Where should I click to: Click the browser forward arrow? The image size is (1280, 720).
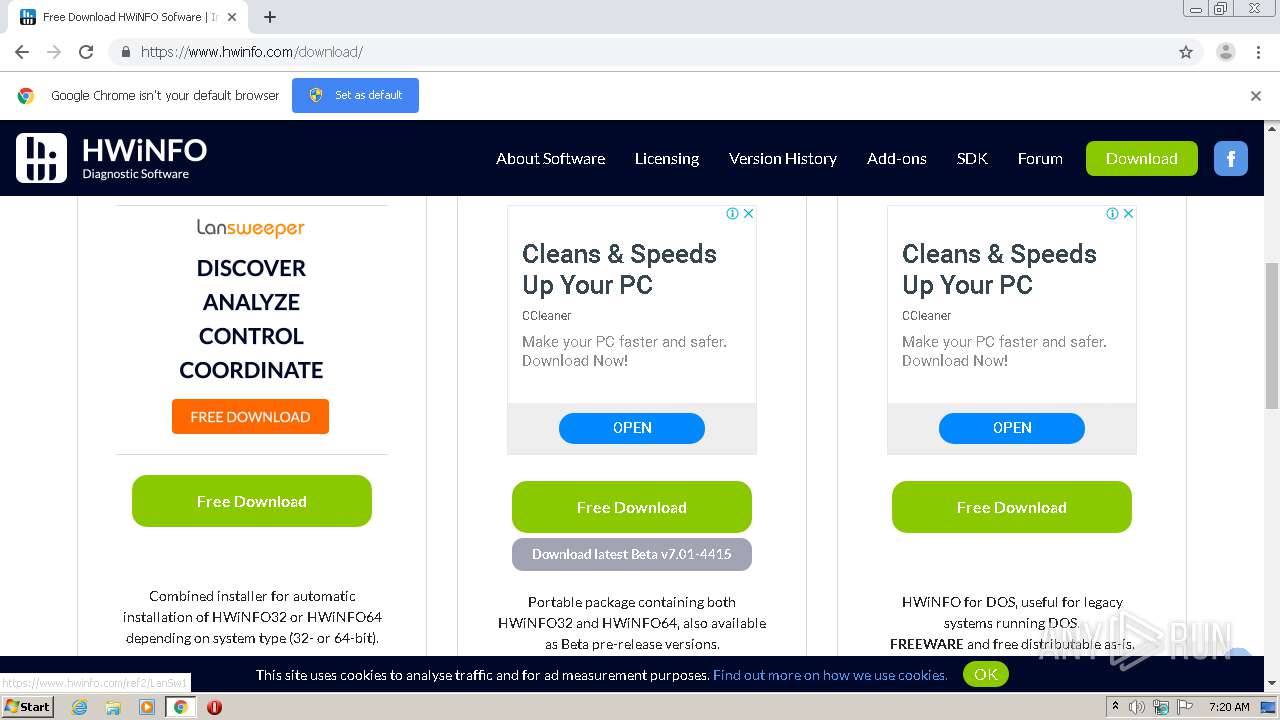[54, 52]
